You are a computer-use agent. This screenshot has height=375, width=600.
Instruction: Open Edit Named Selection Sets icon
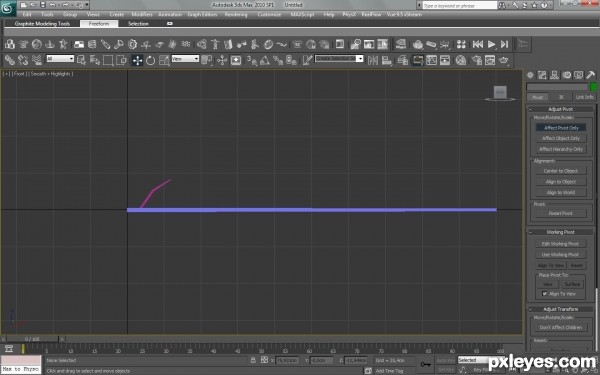[x=307, y=60]
